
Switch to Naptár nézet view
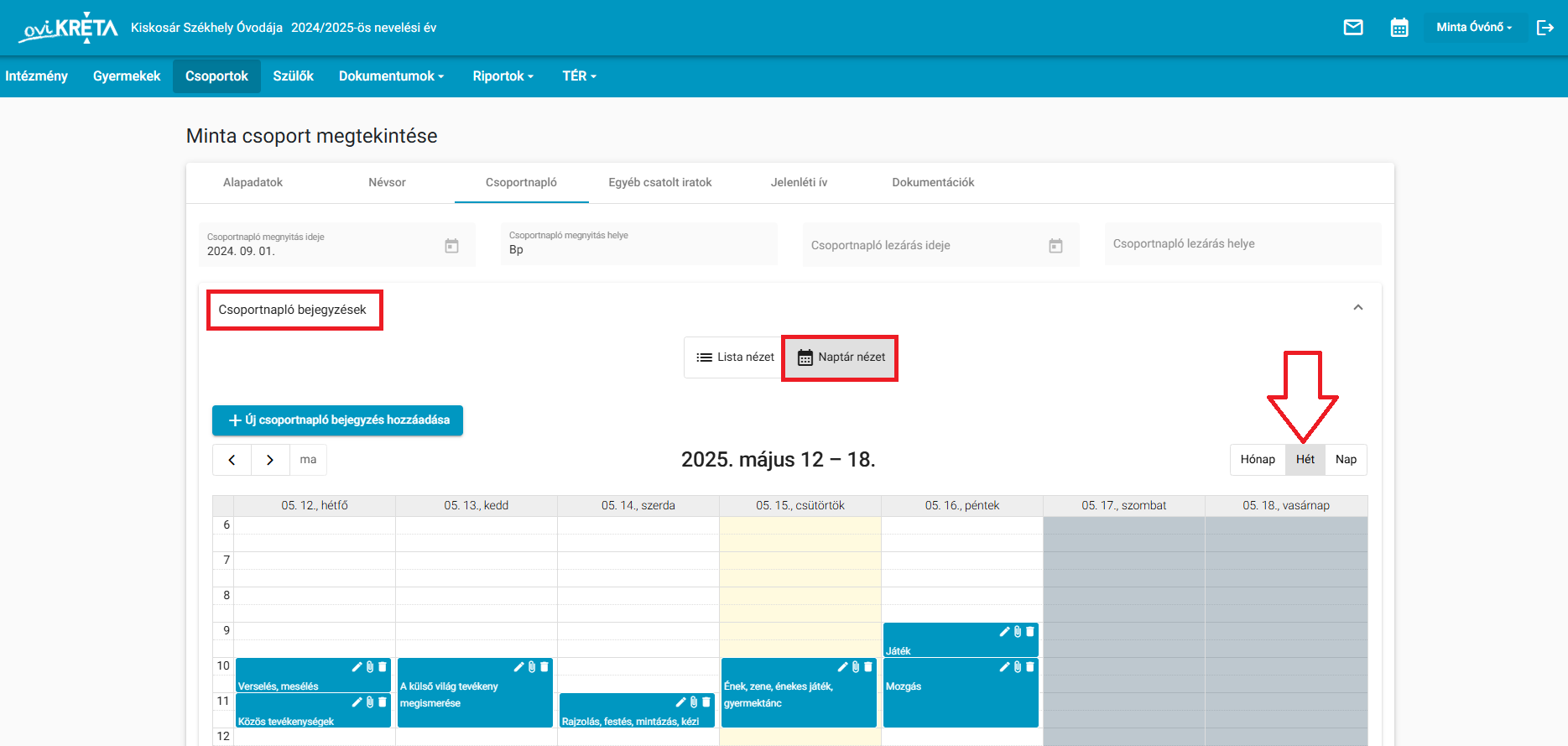pyautogui.click(x=840, y=357)
